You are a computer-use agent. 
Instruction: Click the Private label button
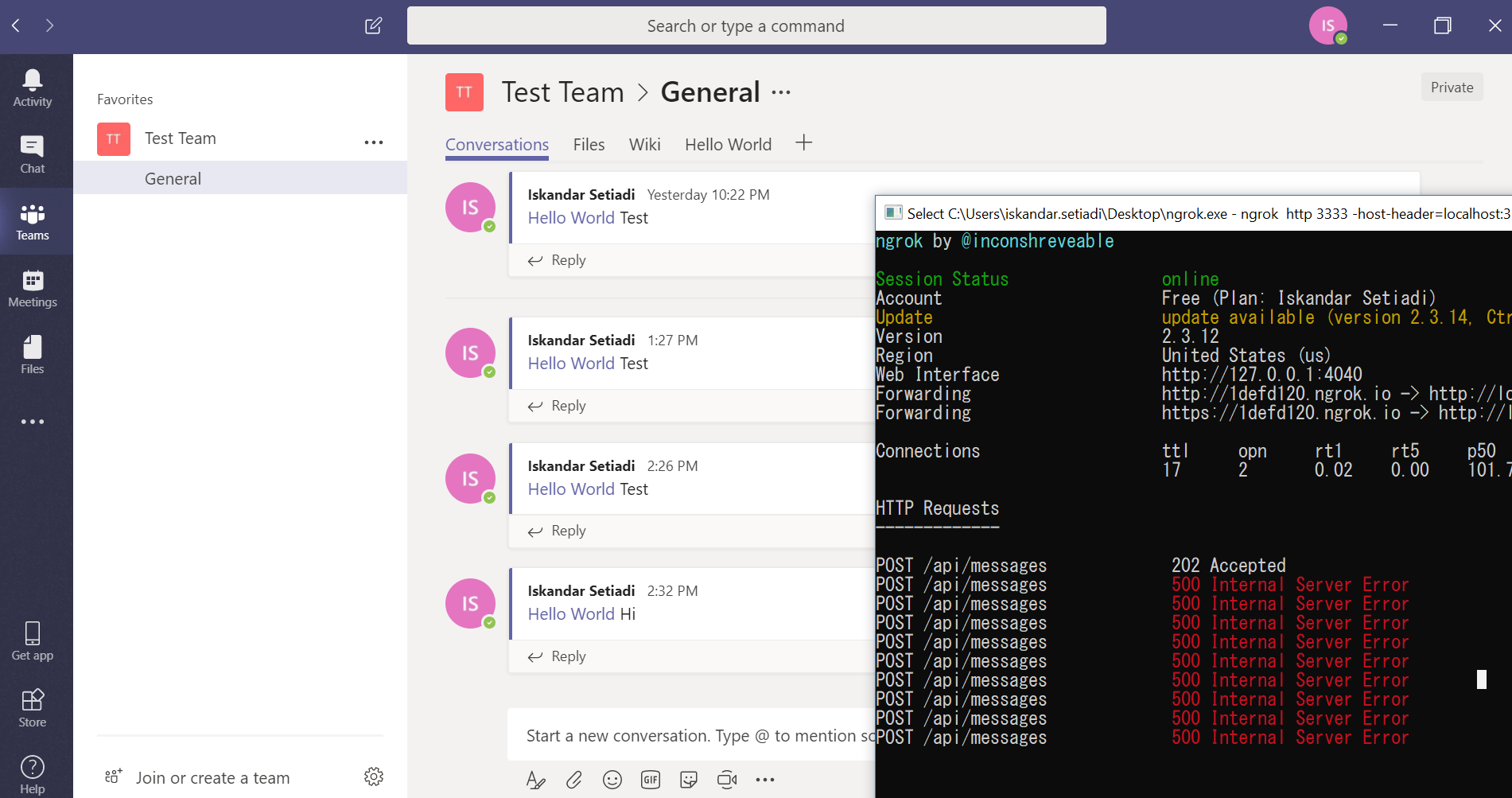(1452, 88)
